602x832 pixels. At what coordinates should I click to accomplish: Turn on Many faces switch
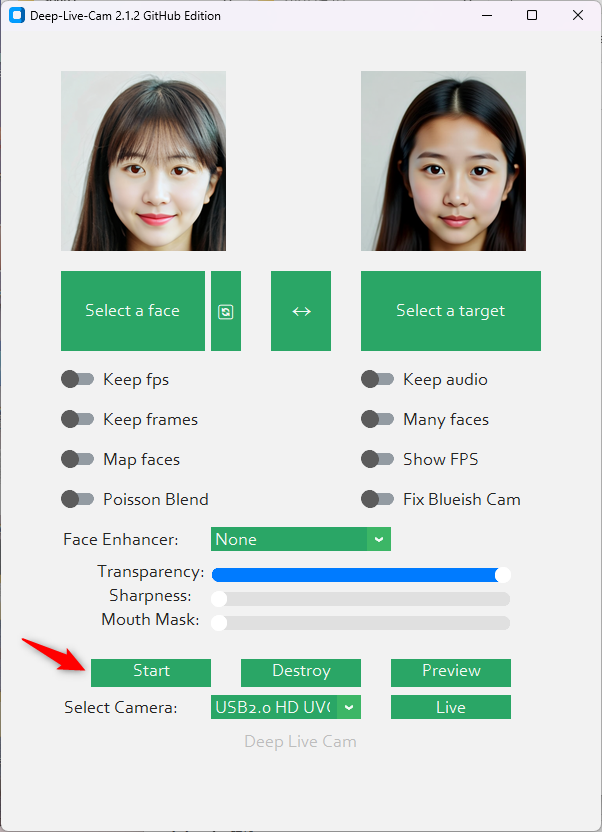tap(377, 419)
